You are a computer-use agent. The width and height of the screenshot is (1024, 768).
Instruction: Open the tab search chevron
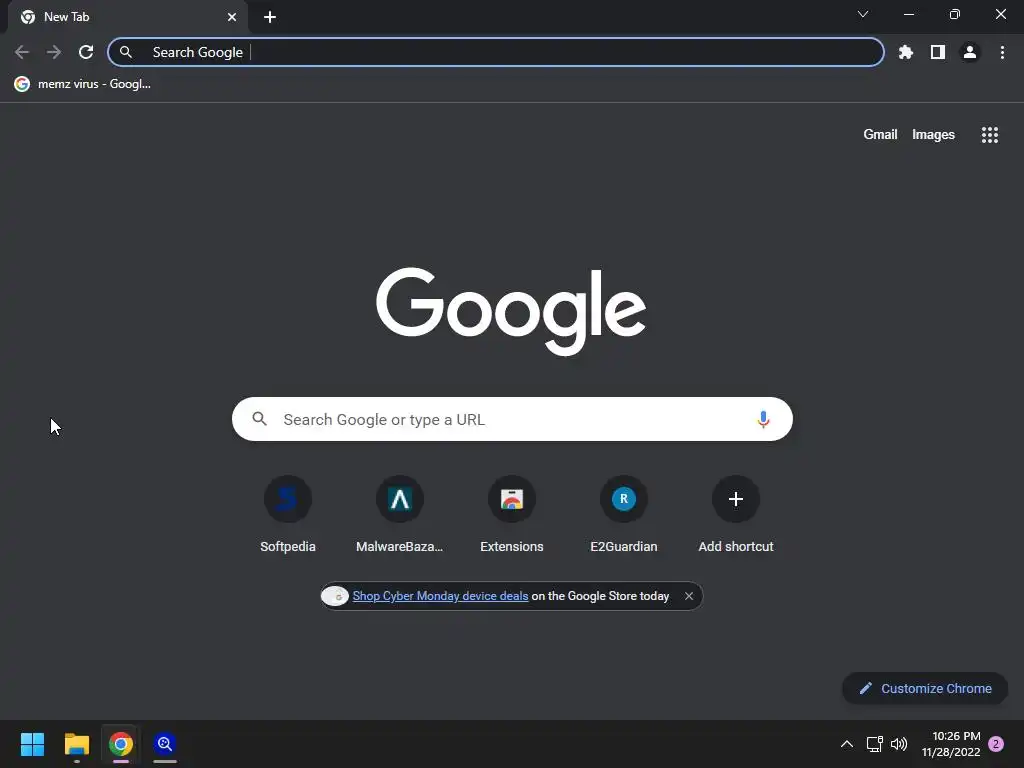[863, 14]
